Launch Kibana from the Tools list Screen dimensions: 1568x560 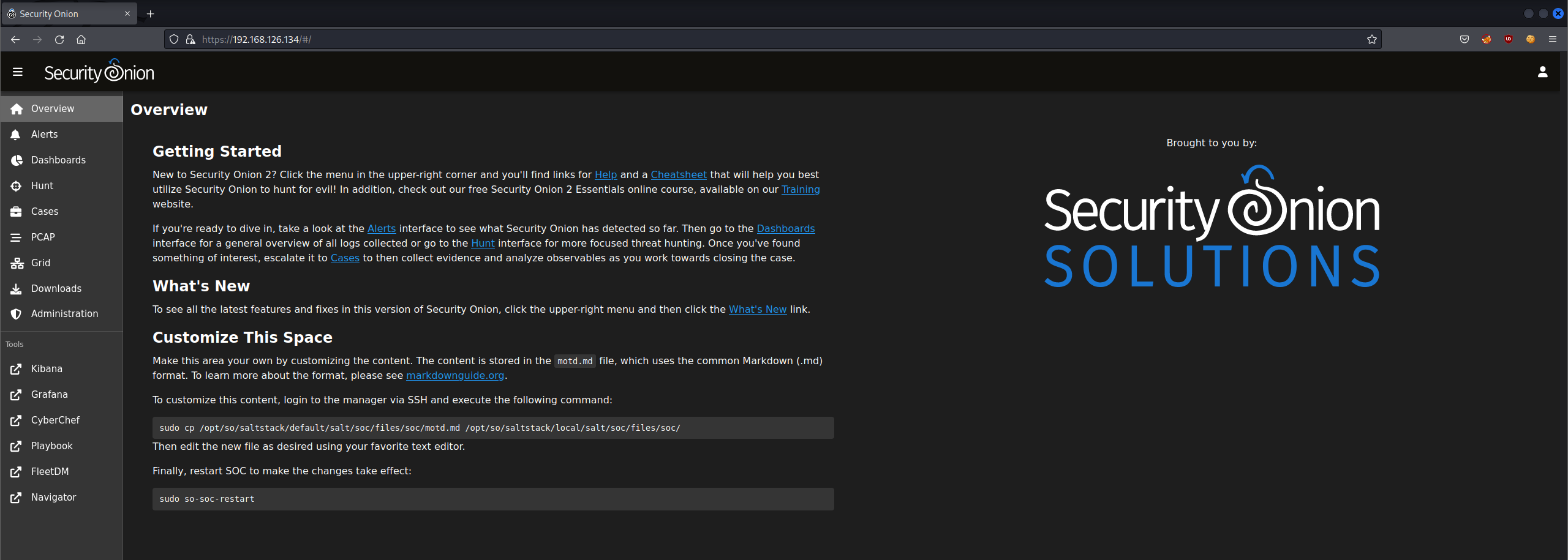61,369
